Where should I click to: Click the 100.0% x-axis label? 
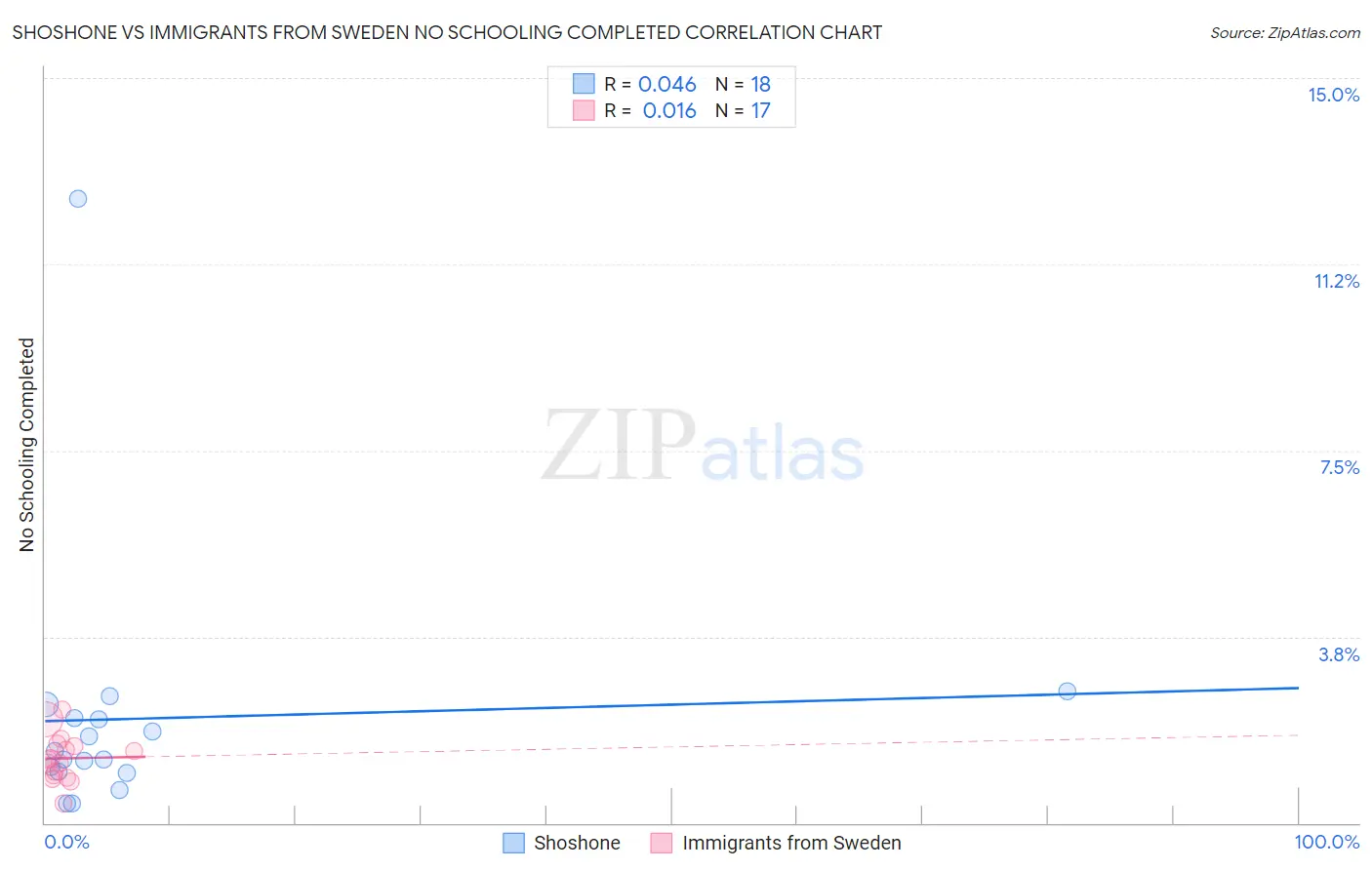[1327, 842]
